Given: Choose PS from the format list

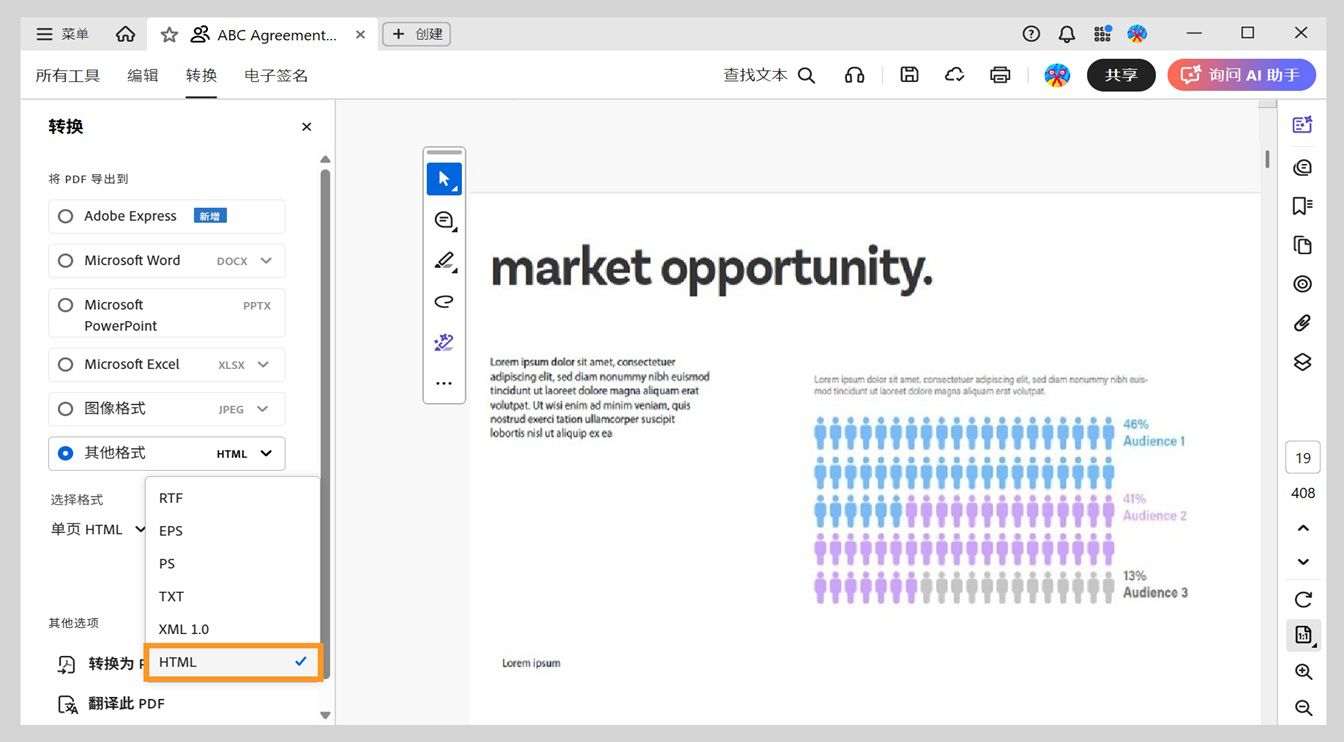Looking at the screenshot, I should point(232,564).
